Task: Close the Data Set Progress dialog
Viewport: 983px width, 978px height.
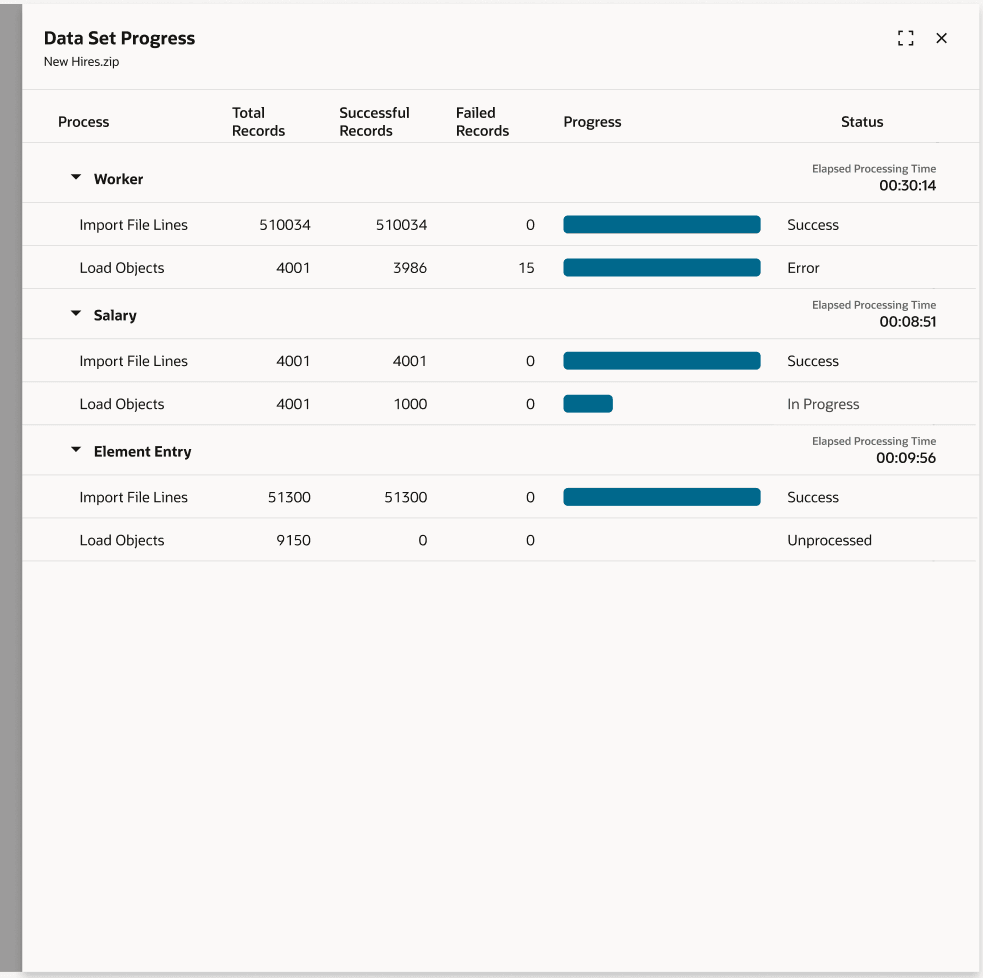Action: pyautogui.click(x=941, y=38)
